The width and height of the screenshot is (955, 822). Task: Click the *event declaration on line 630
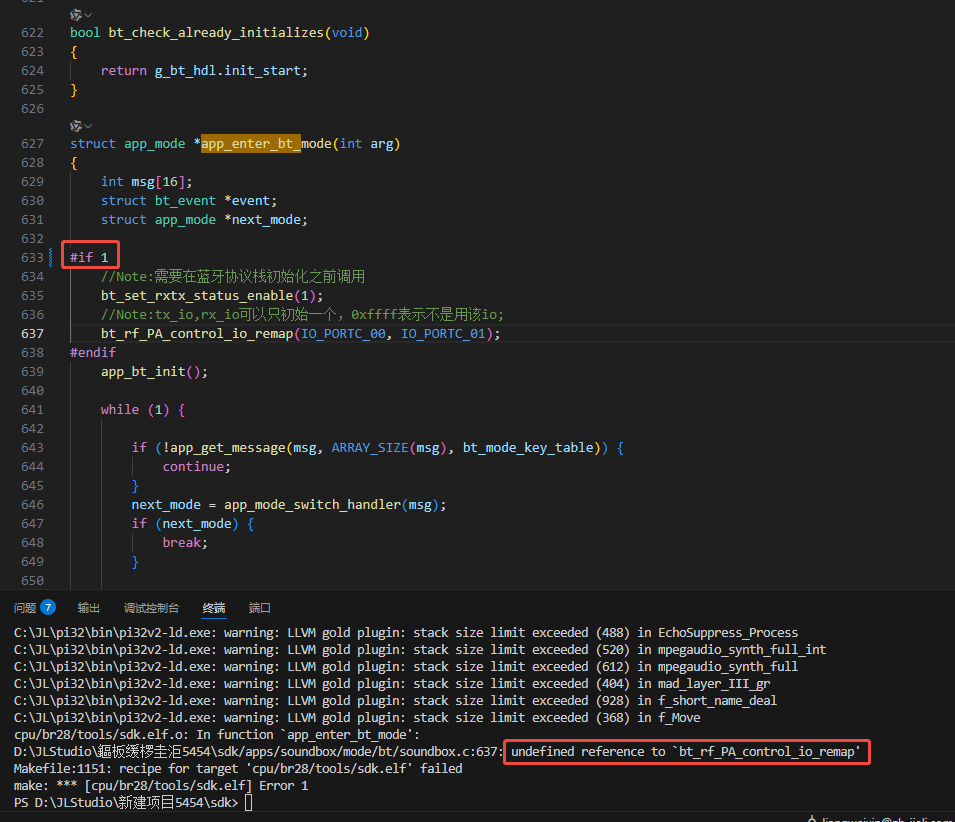[x=250, y=201]
